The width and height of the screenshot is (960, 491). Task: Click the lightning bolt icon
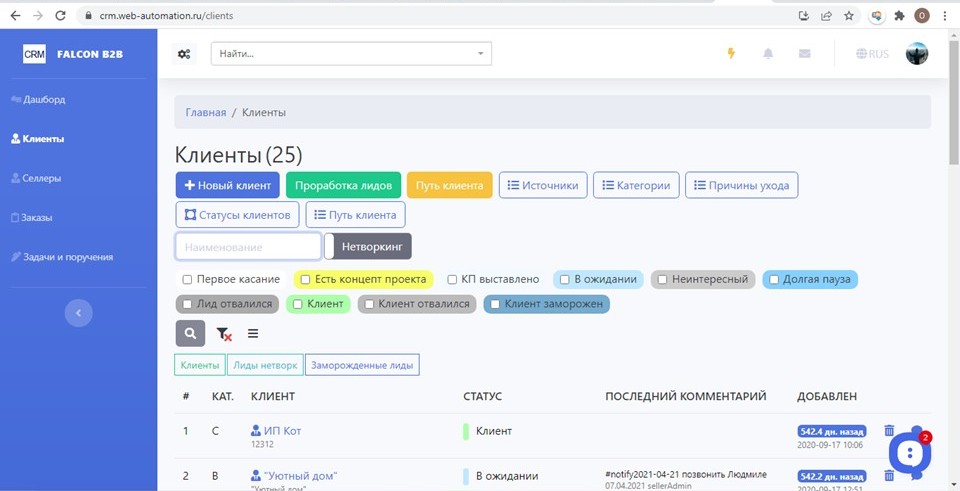coord(731,54)
